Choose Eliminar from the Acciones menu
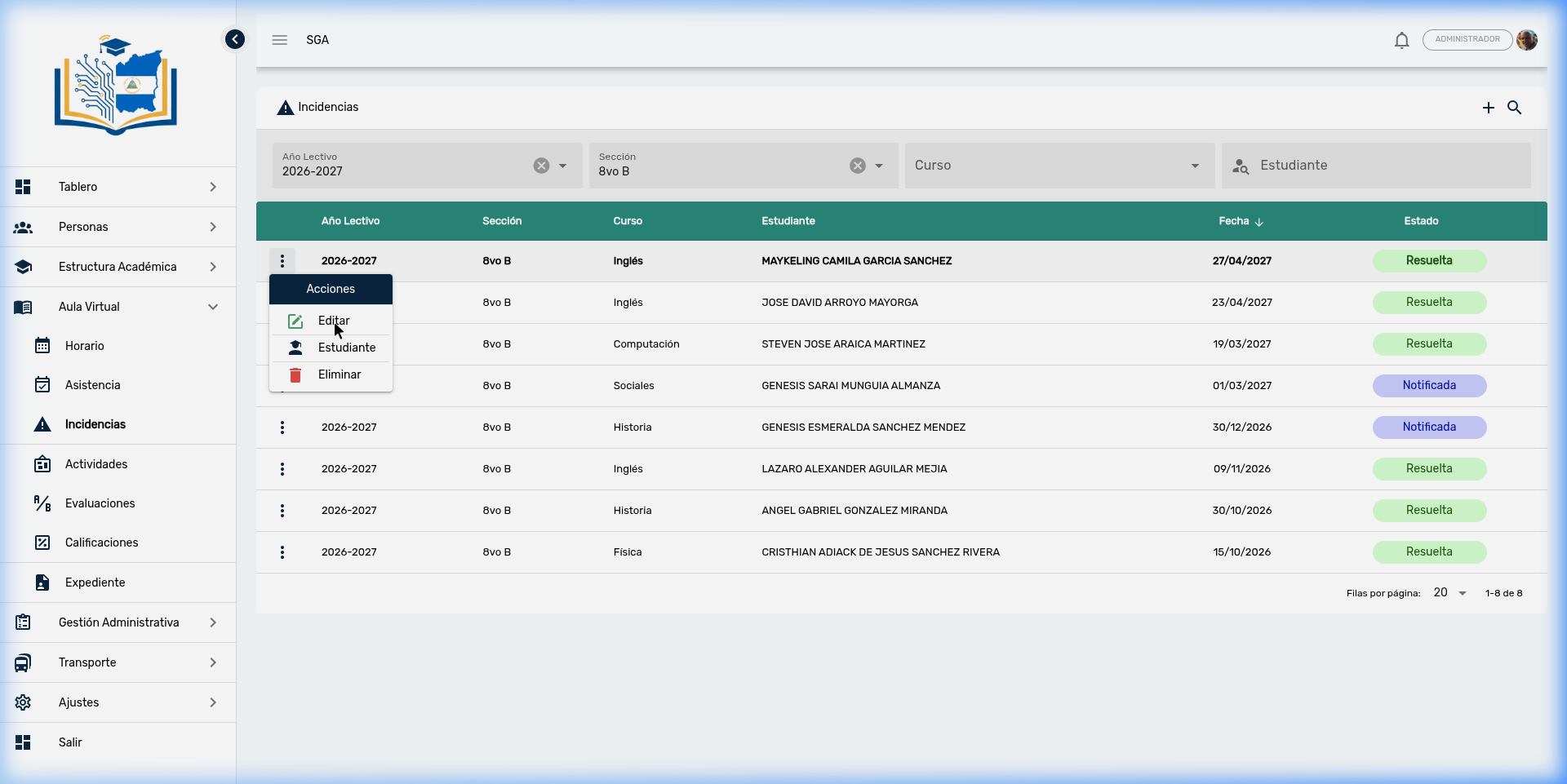The height and width of the screenshot is (784, 1567). pyautogui.click(x=339, y=374)
